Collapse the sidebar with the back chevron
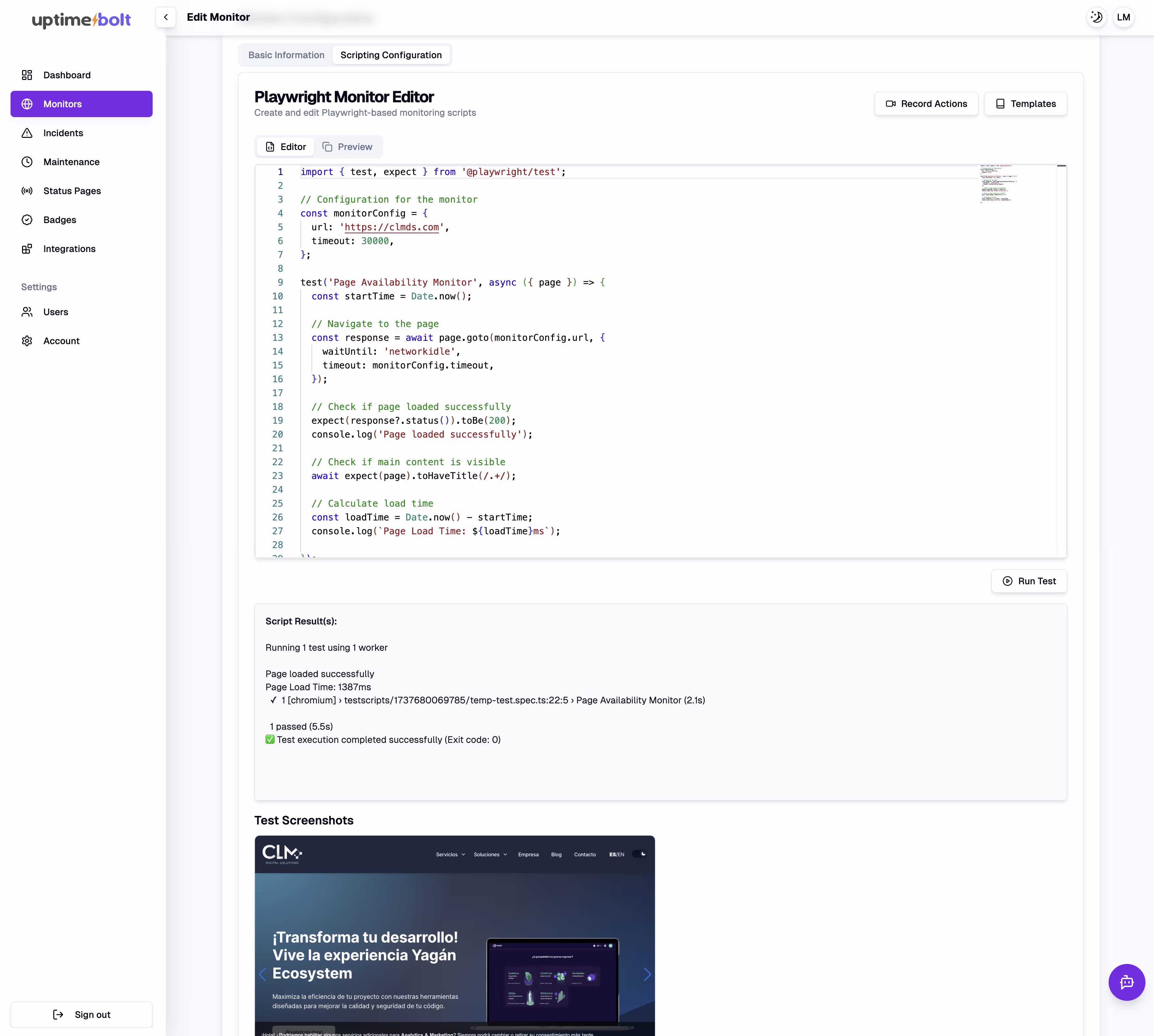1154x1036 pixels. click(165, 17)
